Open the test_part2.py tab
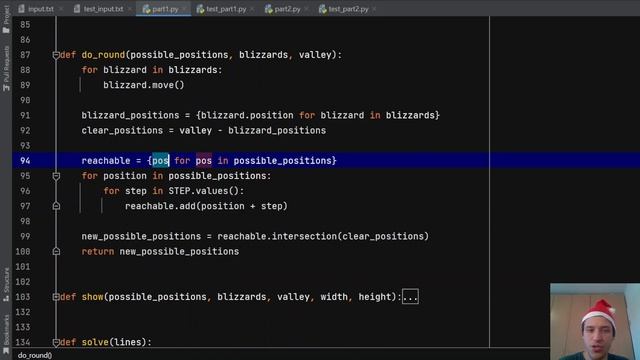640x360 pixels. point(343,9)
